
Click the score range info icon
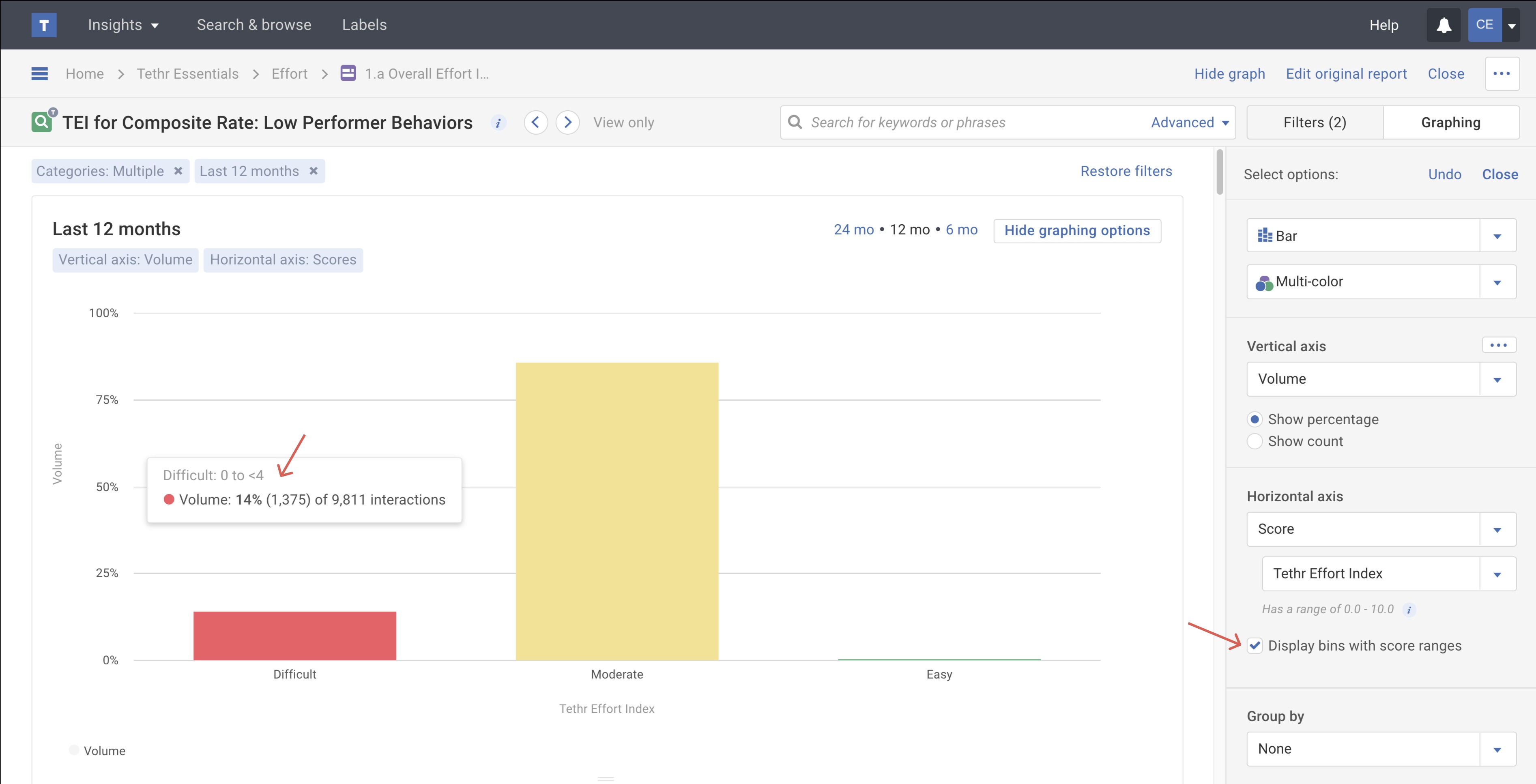click(1409, 609)
